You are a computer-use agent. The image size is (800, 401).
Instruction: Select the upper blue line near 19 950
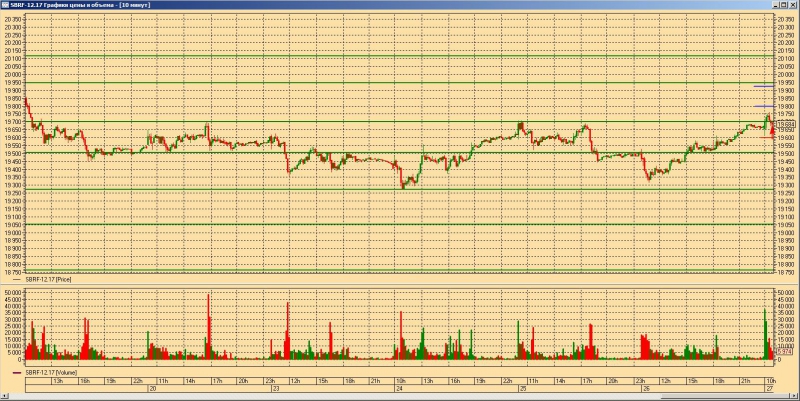click(764, 86)
